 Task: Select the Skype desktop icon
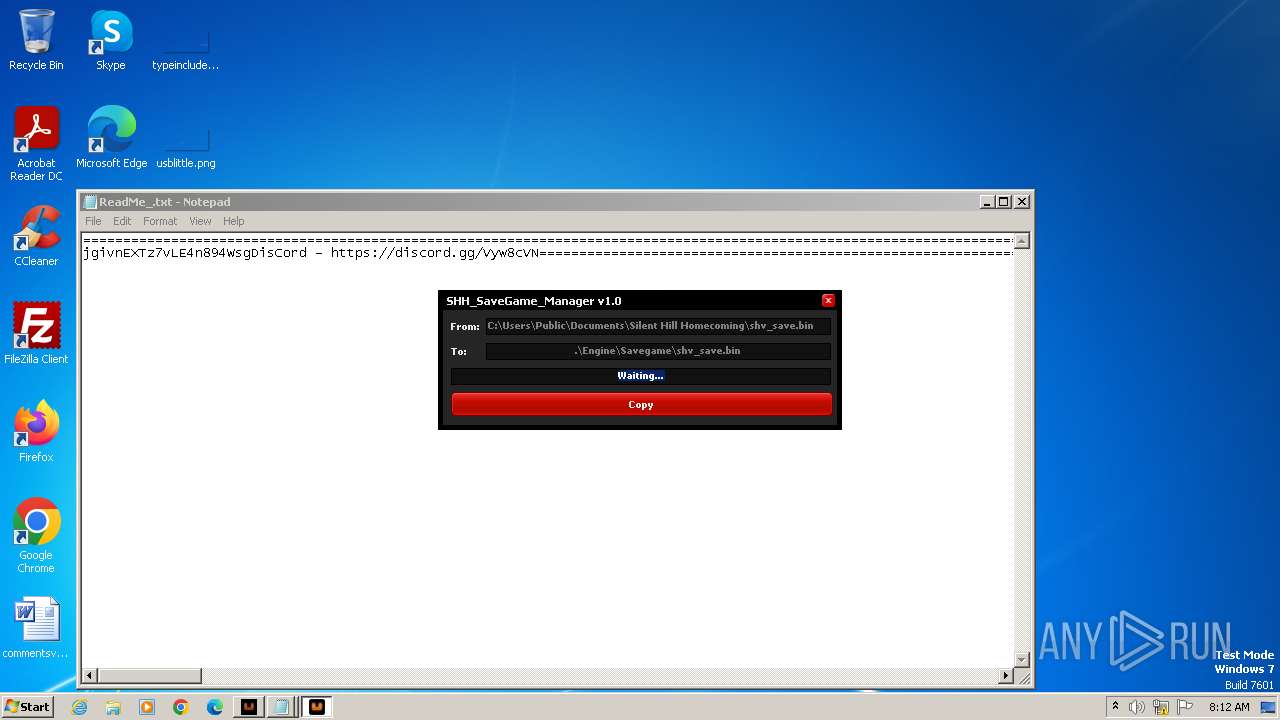110,40
